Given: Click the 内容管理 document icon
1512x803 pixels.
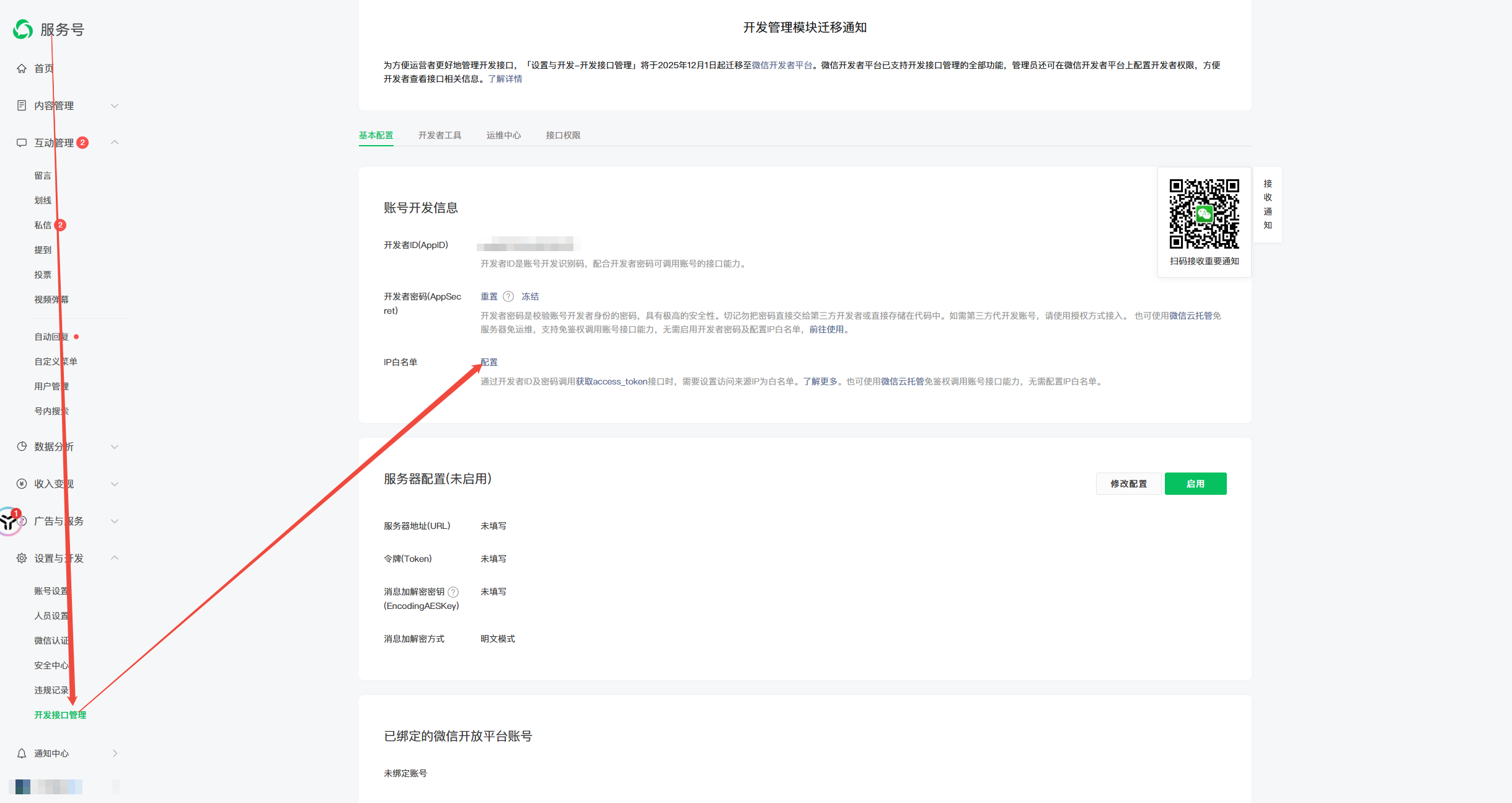Looking at the screenshot, I should click(22, 105).
